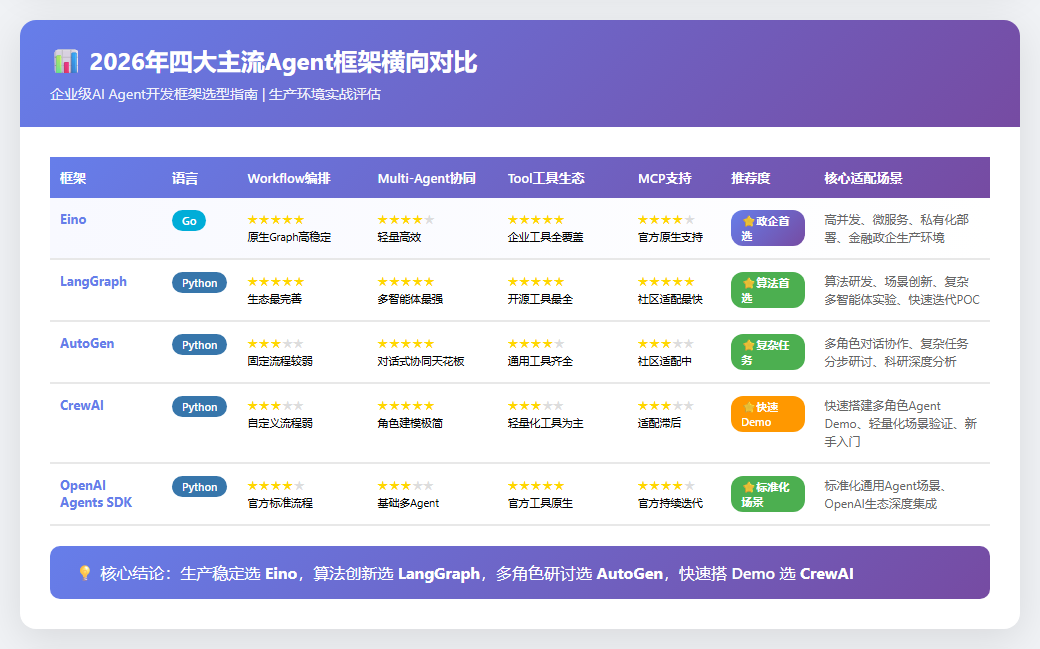The image size is (1040, 649).
Task: Click the Workflow编排 column header
Action: click(x=289, y=179)
